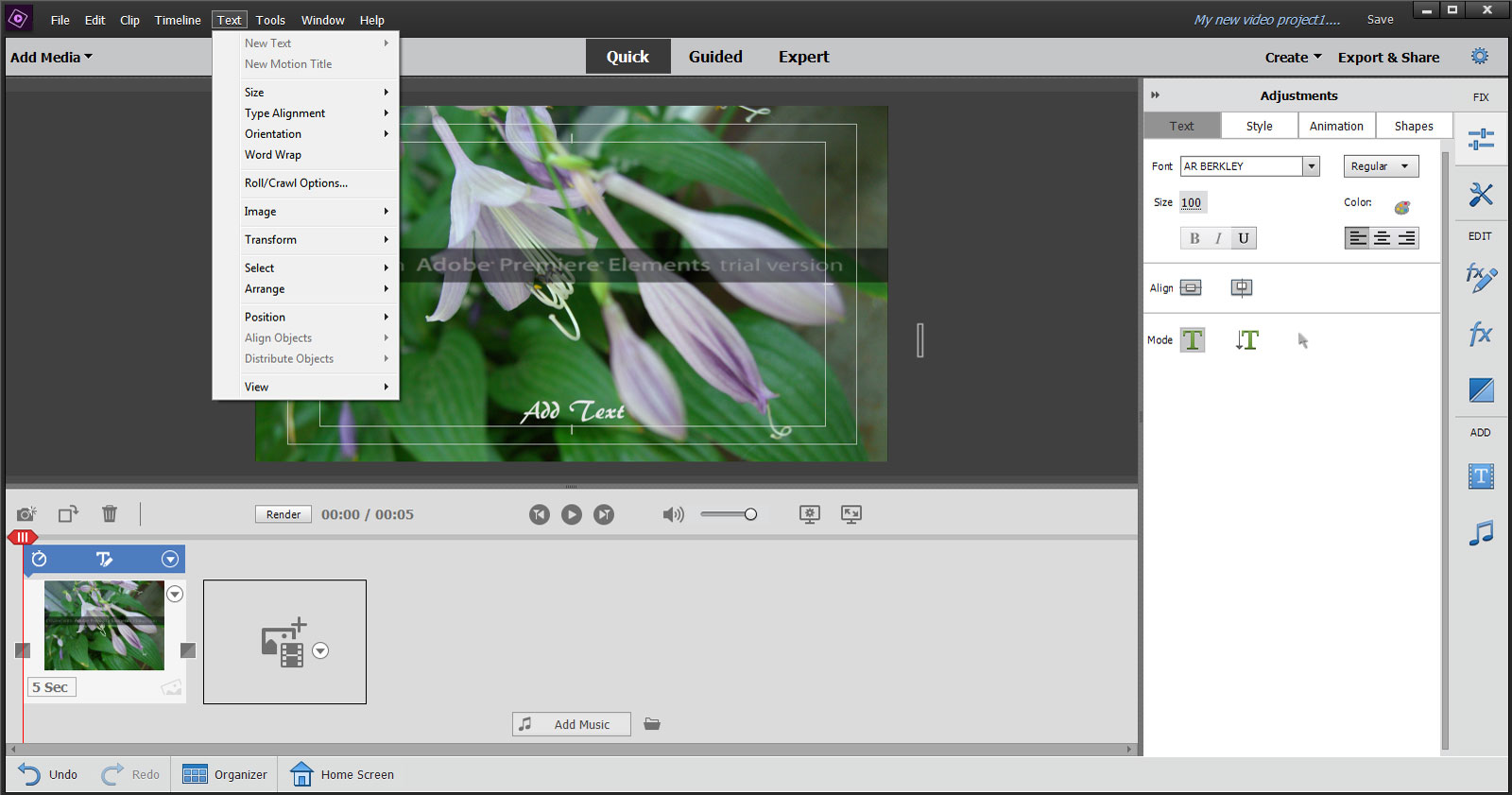Toggle bold text formatting
This screenshot has height=795, width=1512.
(x=1194, y=238)
